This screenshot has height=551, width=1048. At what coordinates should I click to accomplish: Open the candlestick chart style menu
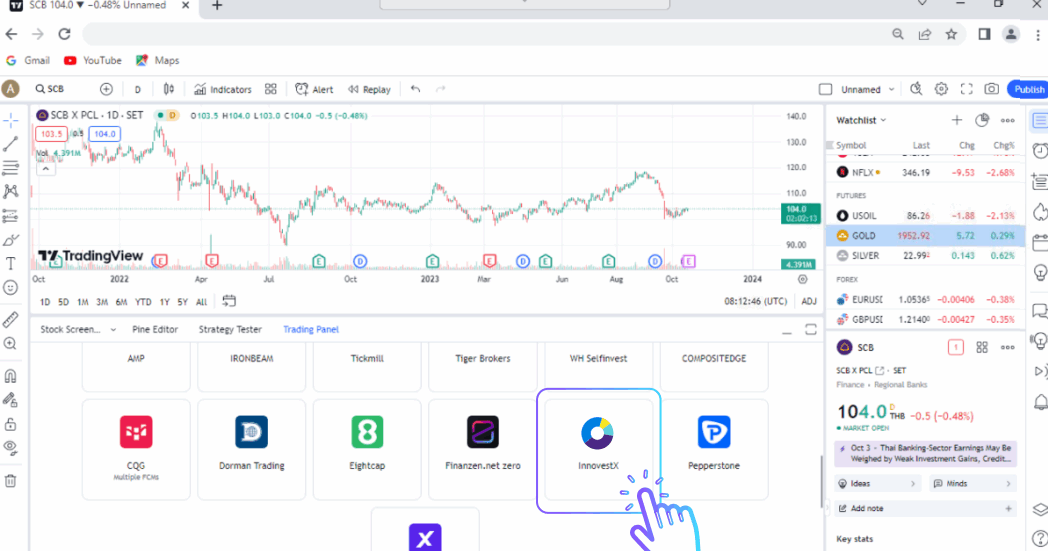click(169, 89)
